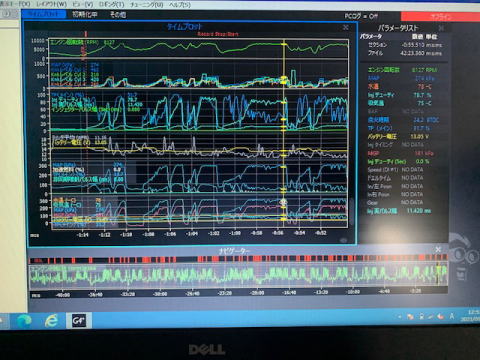Click the red オンライン status button

point(440,17)
